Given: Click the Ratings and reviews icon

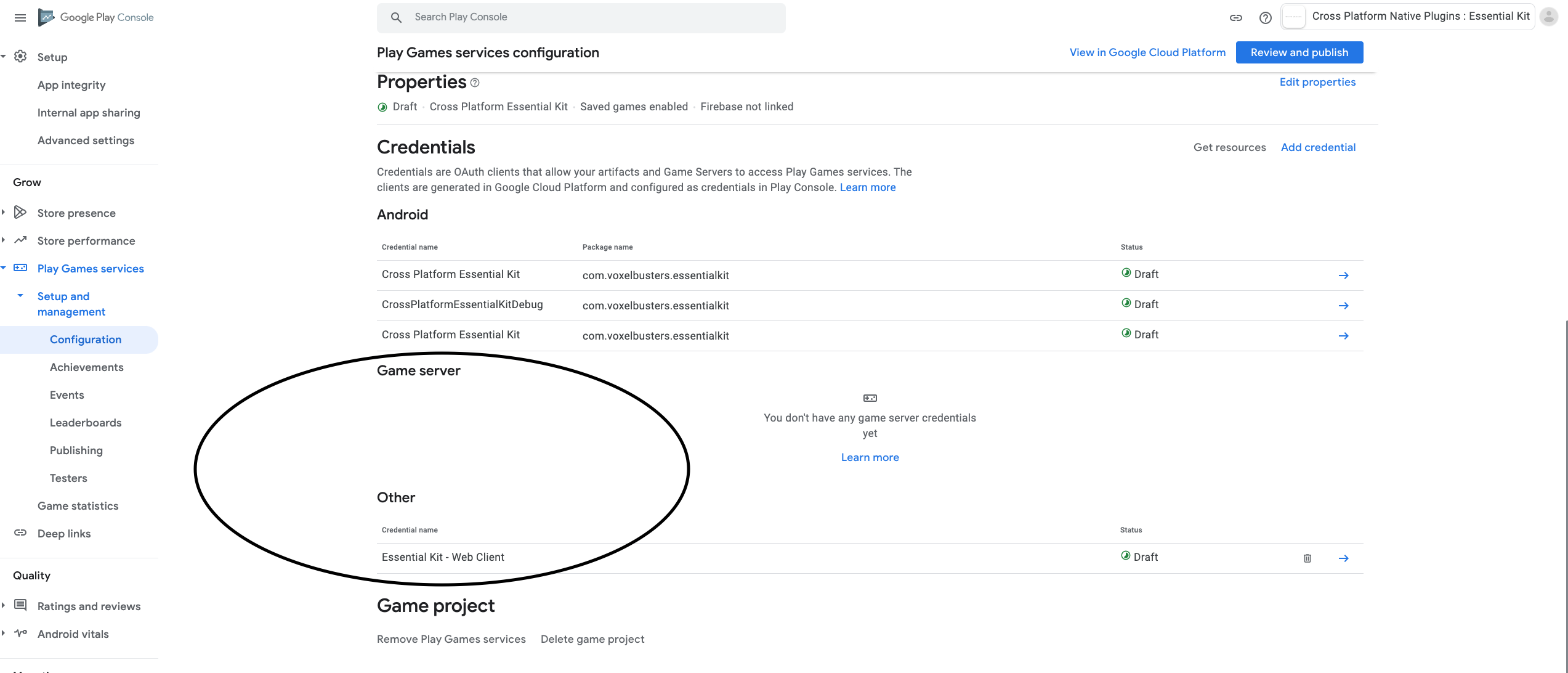Looking at the screenshot, I should [x=21, y=605].
